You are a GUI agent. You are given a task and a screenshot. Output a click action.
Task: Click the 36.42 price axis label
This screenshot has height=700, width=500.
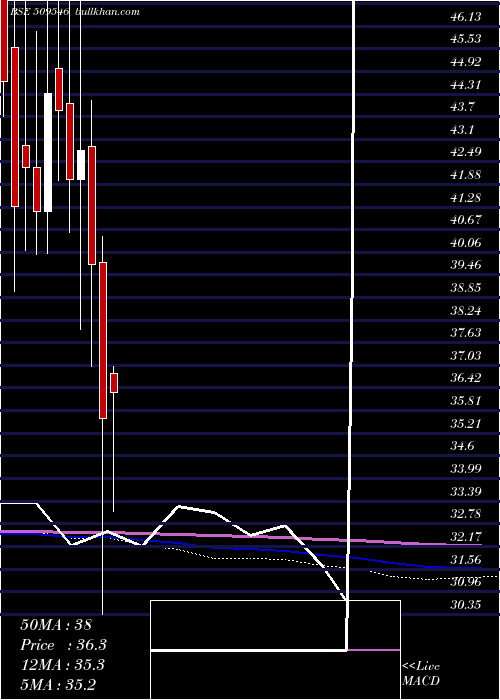click(x=466, y=378)
